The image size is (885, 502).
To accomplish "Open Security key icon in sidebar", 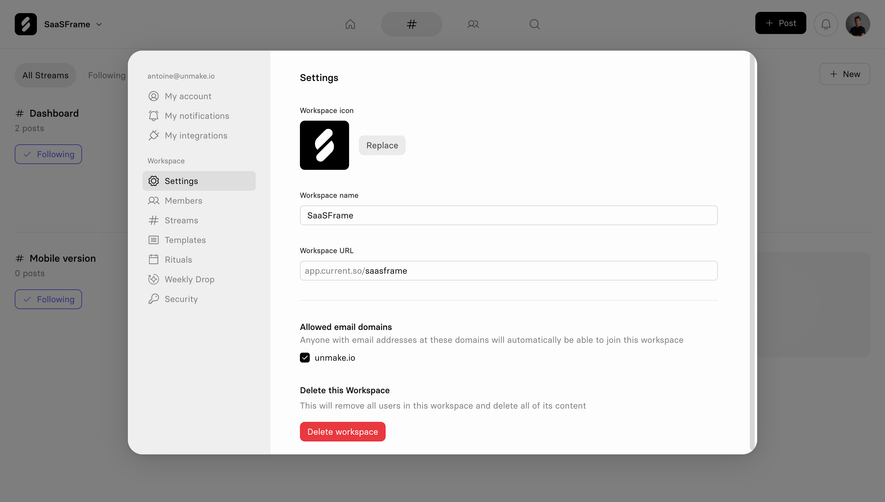I will [x=154, y=299].
